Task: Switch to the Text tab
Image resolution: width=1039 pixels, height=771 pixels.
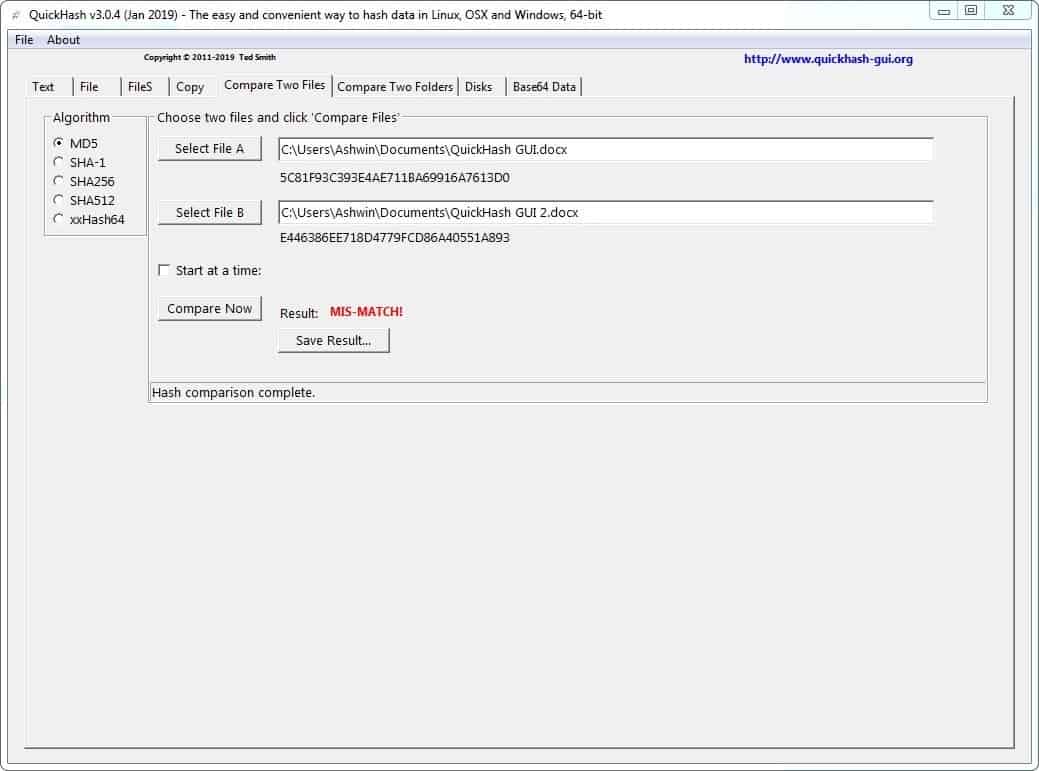Action: tap(46, 87)
